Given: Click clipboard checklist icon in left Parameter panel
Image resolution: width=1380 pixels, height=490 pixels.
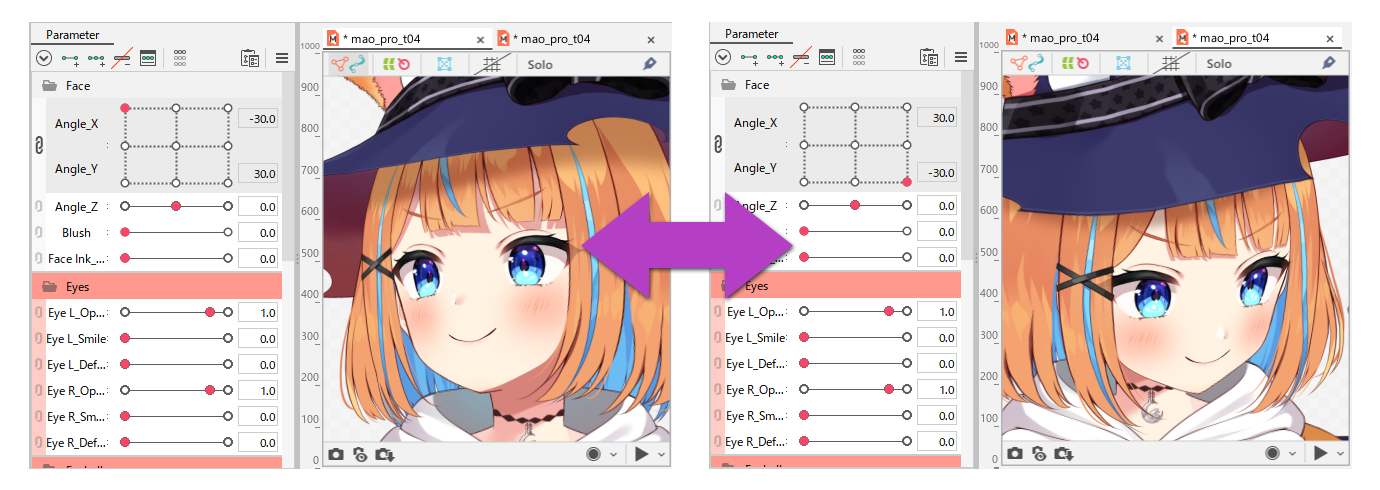Looking at the screenshot, I should pos(250,58).
